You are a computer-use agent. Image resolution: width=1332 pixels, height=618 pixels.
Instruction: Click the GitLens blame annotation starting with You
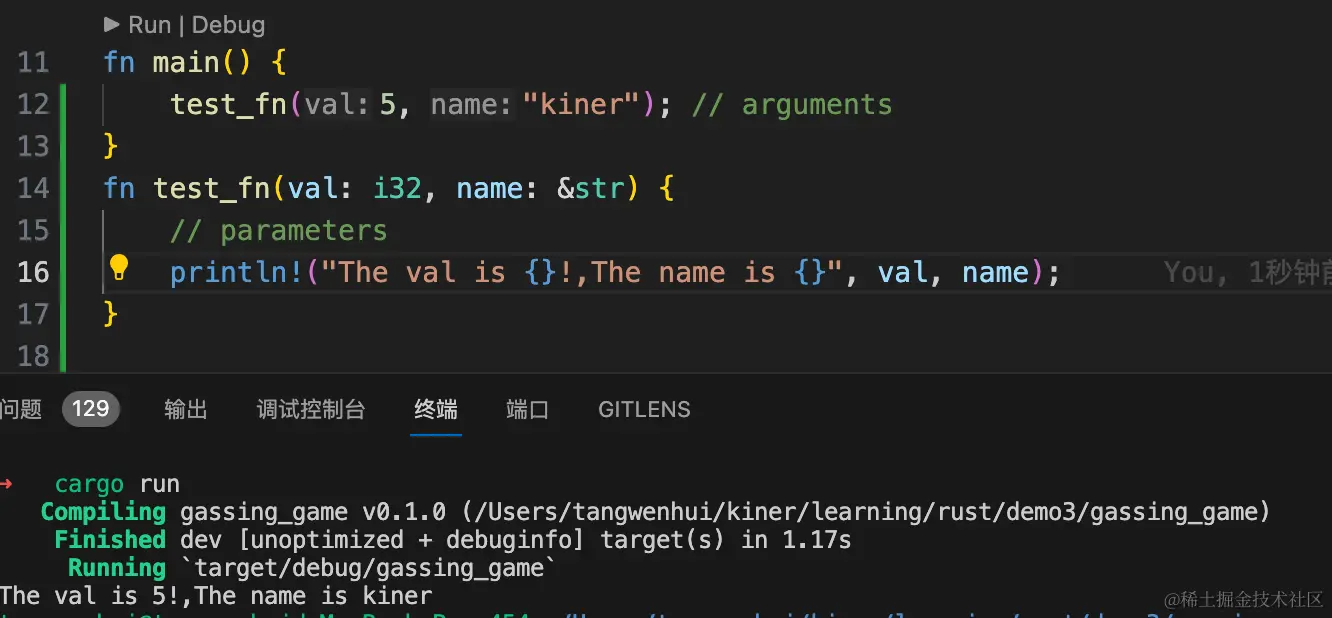[x=1248, y=273]
